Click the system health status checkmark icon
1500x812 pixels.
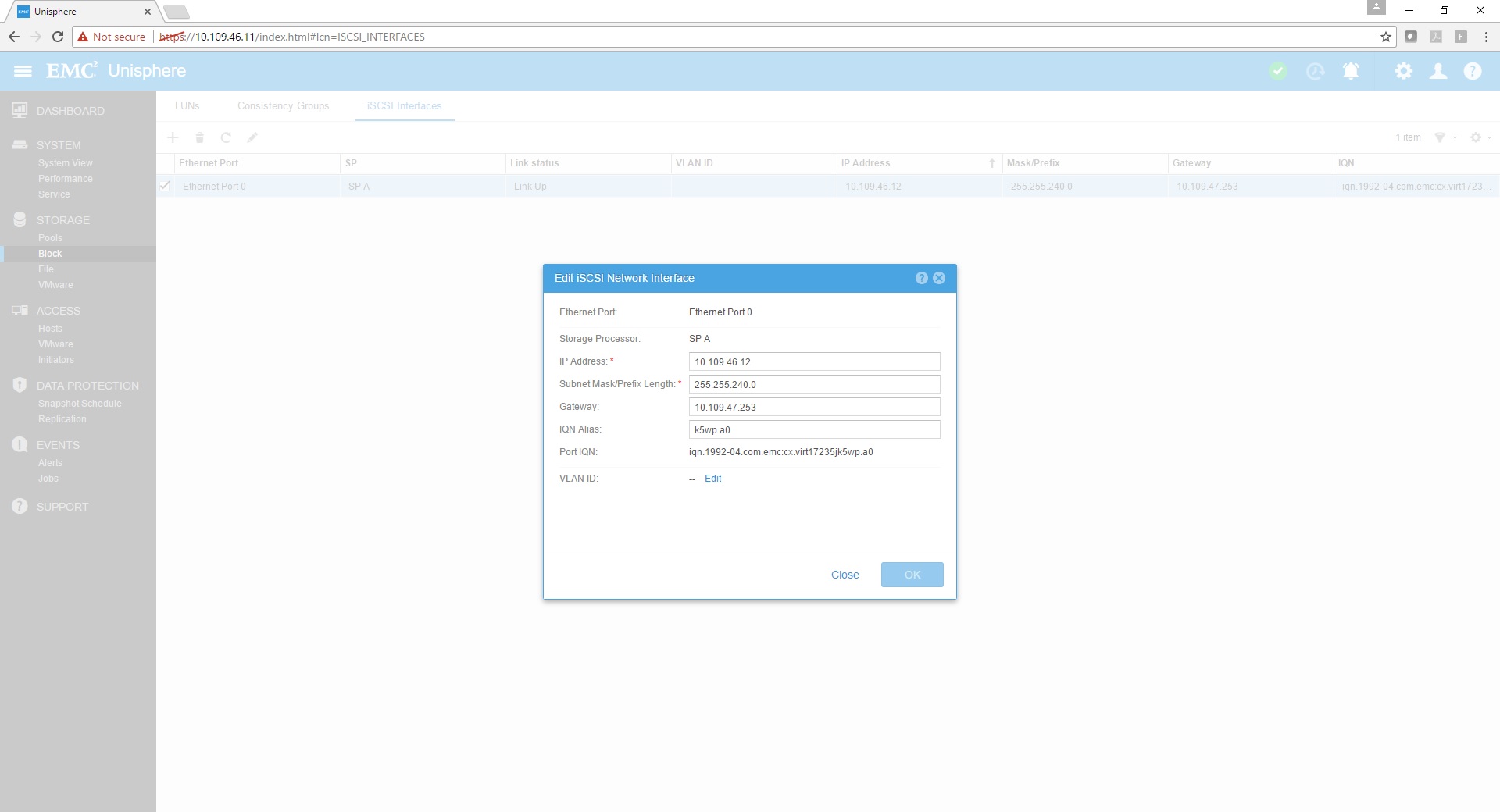(1278, 71)
